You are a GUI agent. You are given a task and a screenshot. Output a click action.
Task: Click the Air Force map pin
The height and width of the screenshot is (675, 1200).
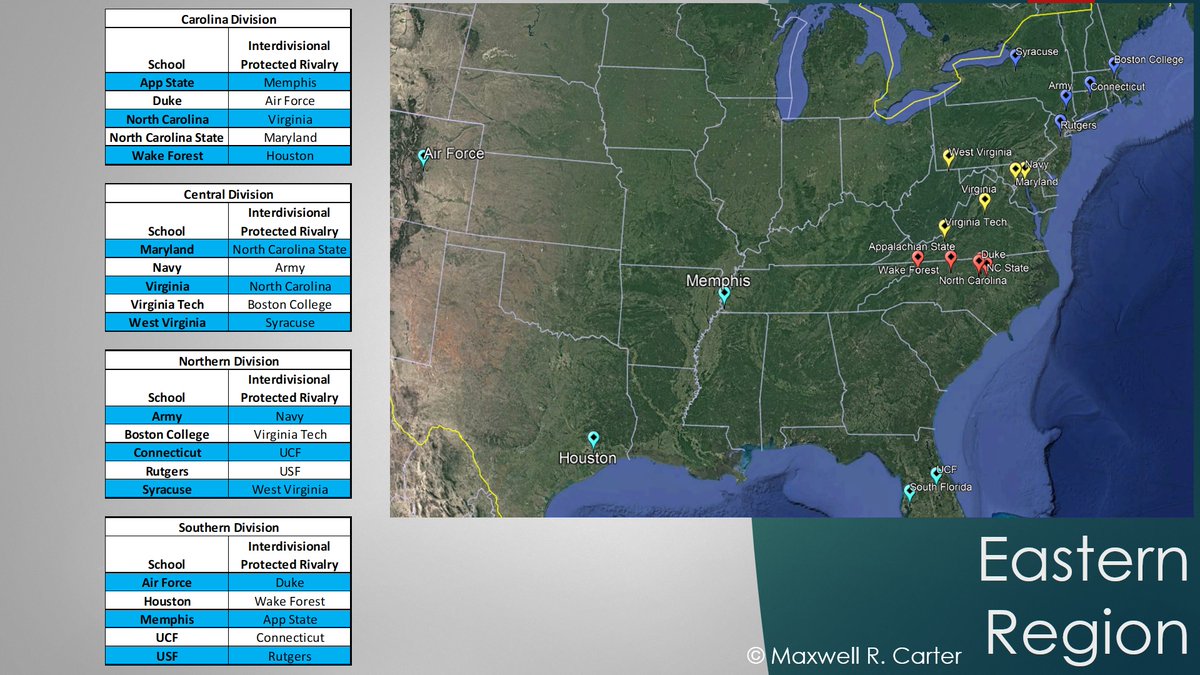tap(422, 157)
